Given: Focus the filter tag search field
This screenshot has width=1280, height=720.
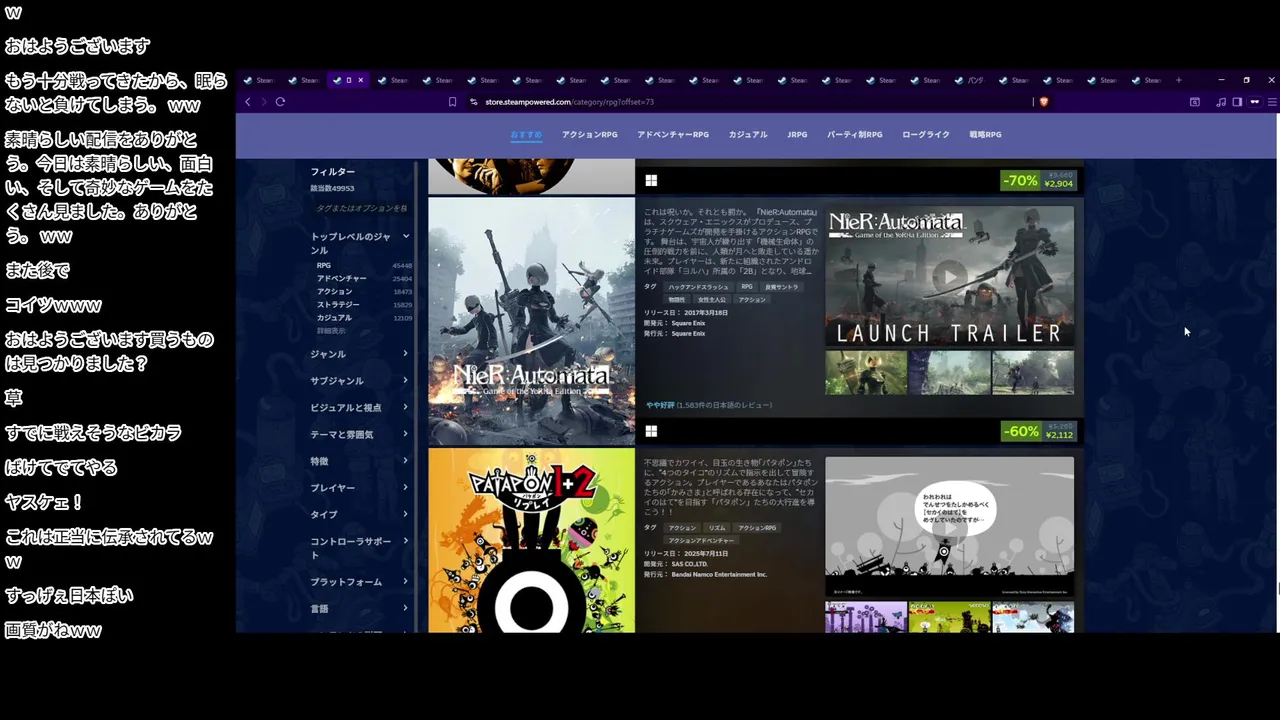Looking at the screenshot, I should [360, 208].
